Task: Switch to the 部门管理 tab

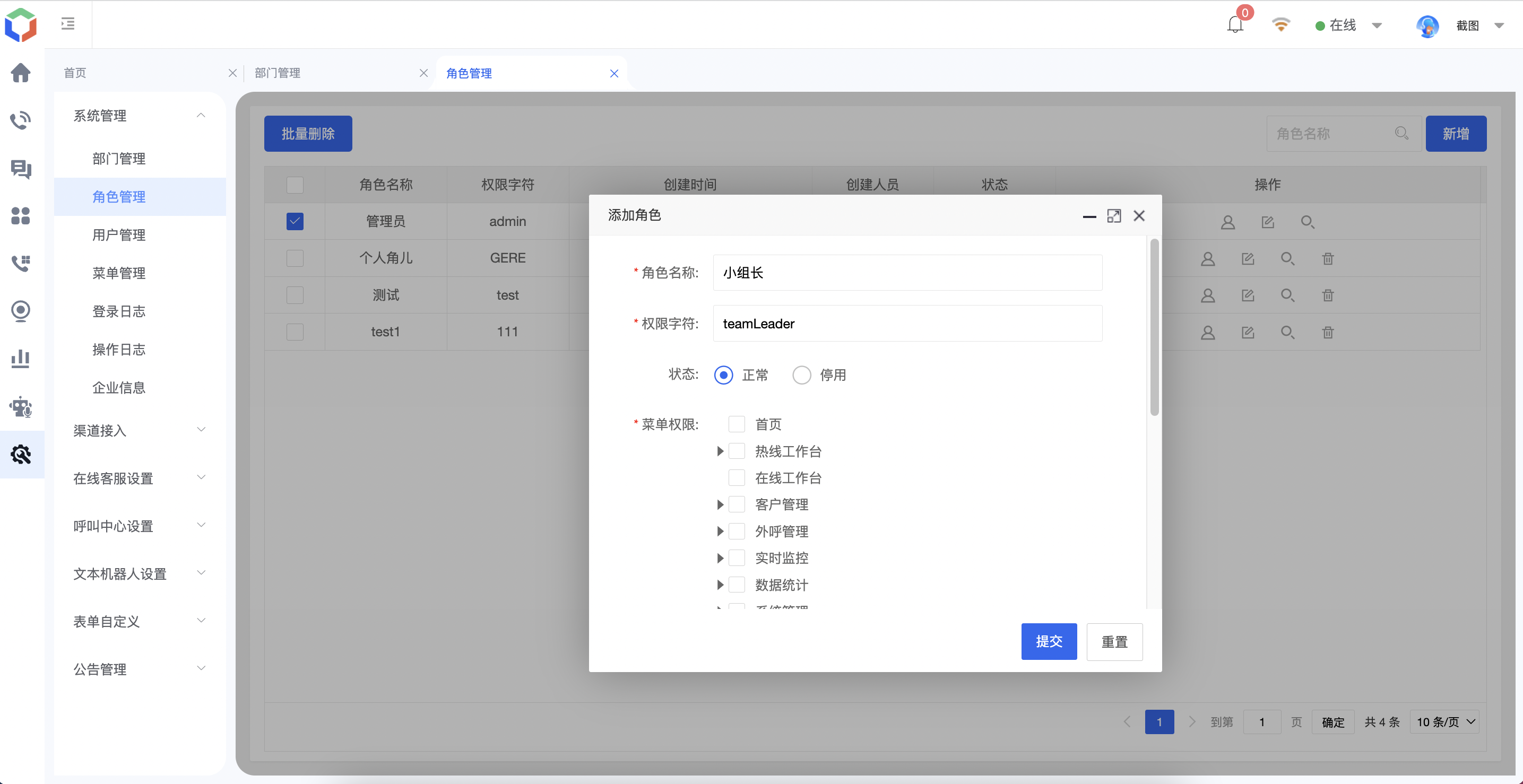Action: (278, 73)
